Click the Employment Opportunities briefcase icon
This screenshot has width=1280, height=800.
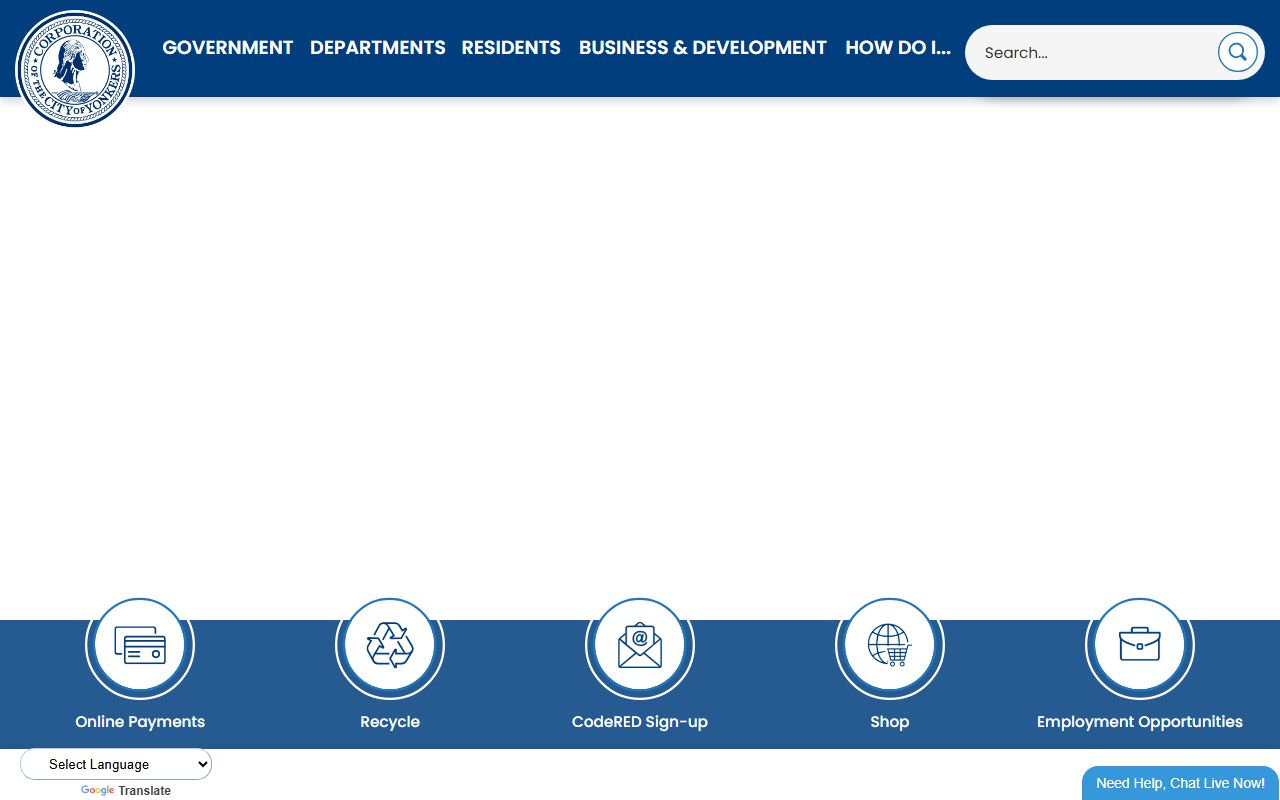(x=1140, y=646)
